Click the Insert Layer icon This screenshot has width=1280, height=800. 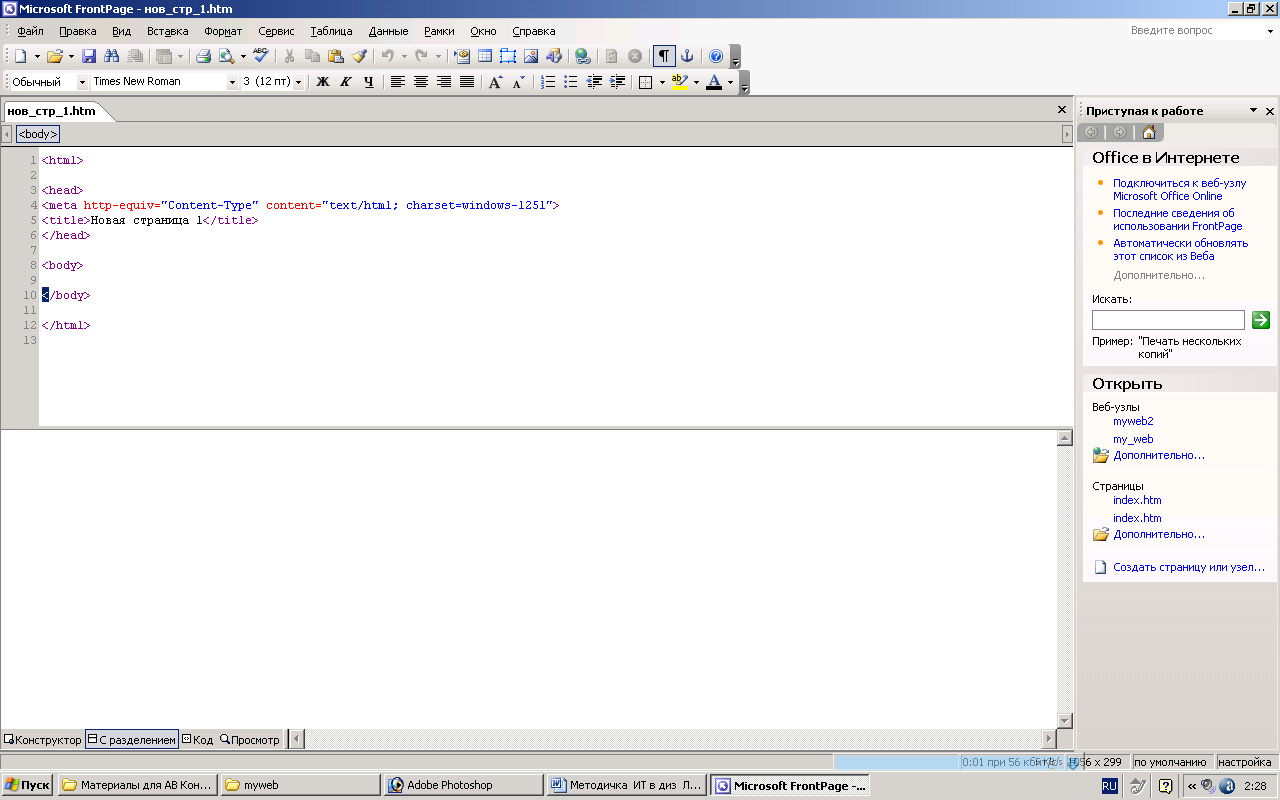coord(508,57)
